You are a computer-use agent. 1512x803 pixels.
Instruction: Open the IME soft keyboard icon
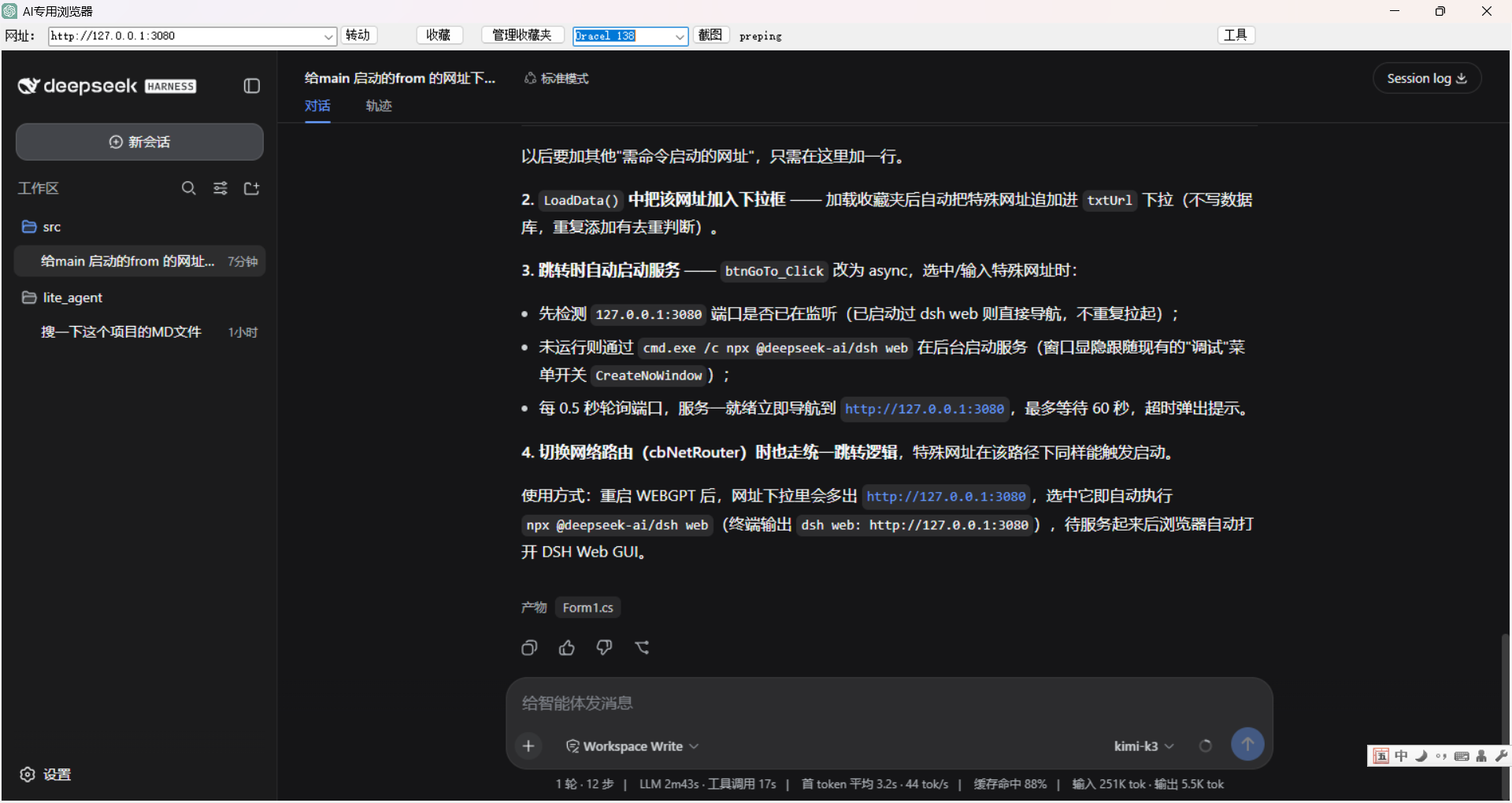click(1462, 757)
